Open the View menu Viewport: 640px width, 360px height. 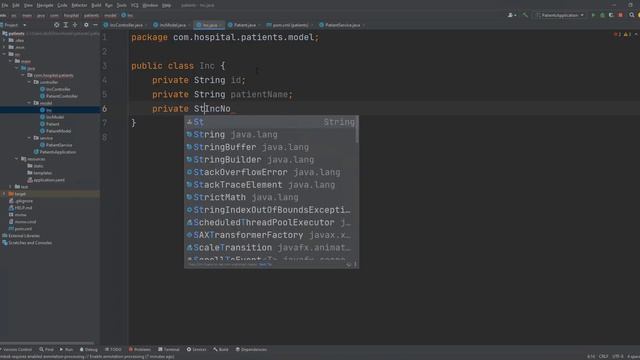pyautogui.click(x=28, y=5)
